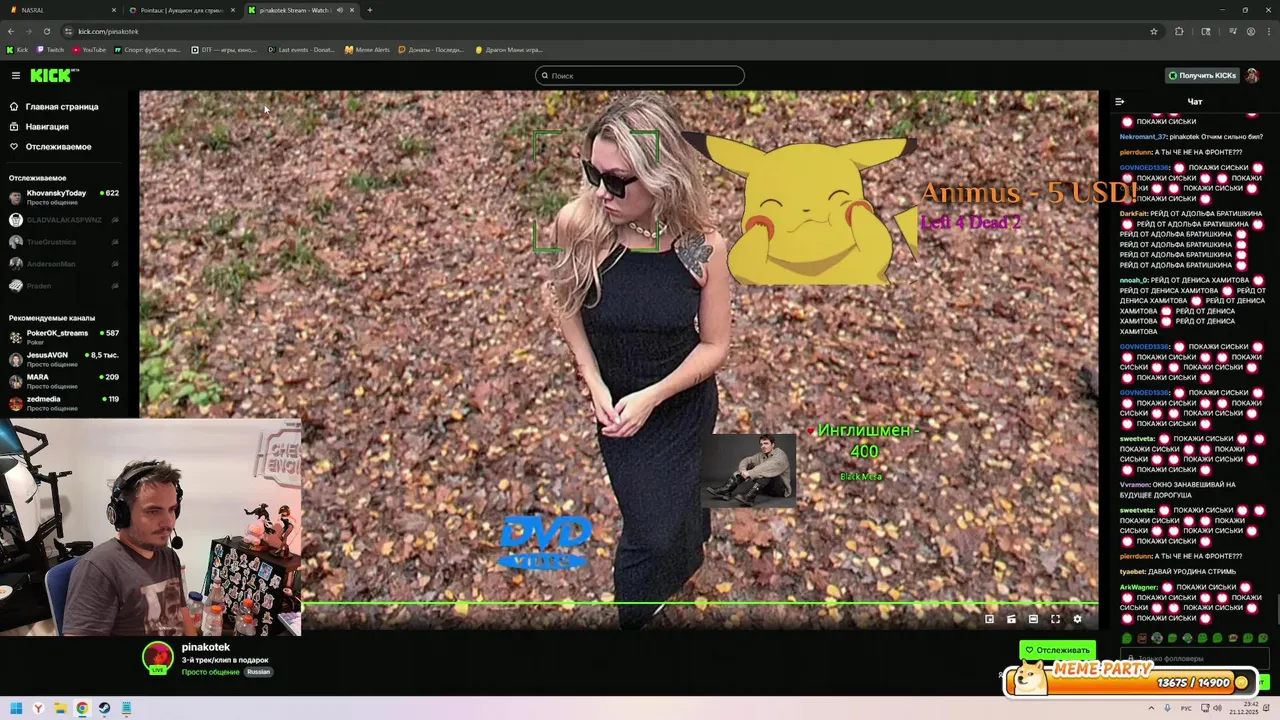Open Meme Alerts bookmark
Image resolution: width=1280 pixels, height=720 pixels.
point(367,49)
